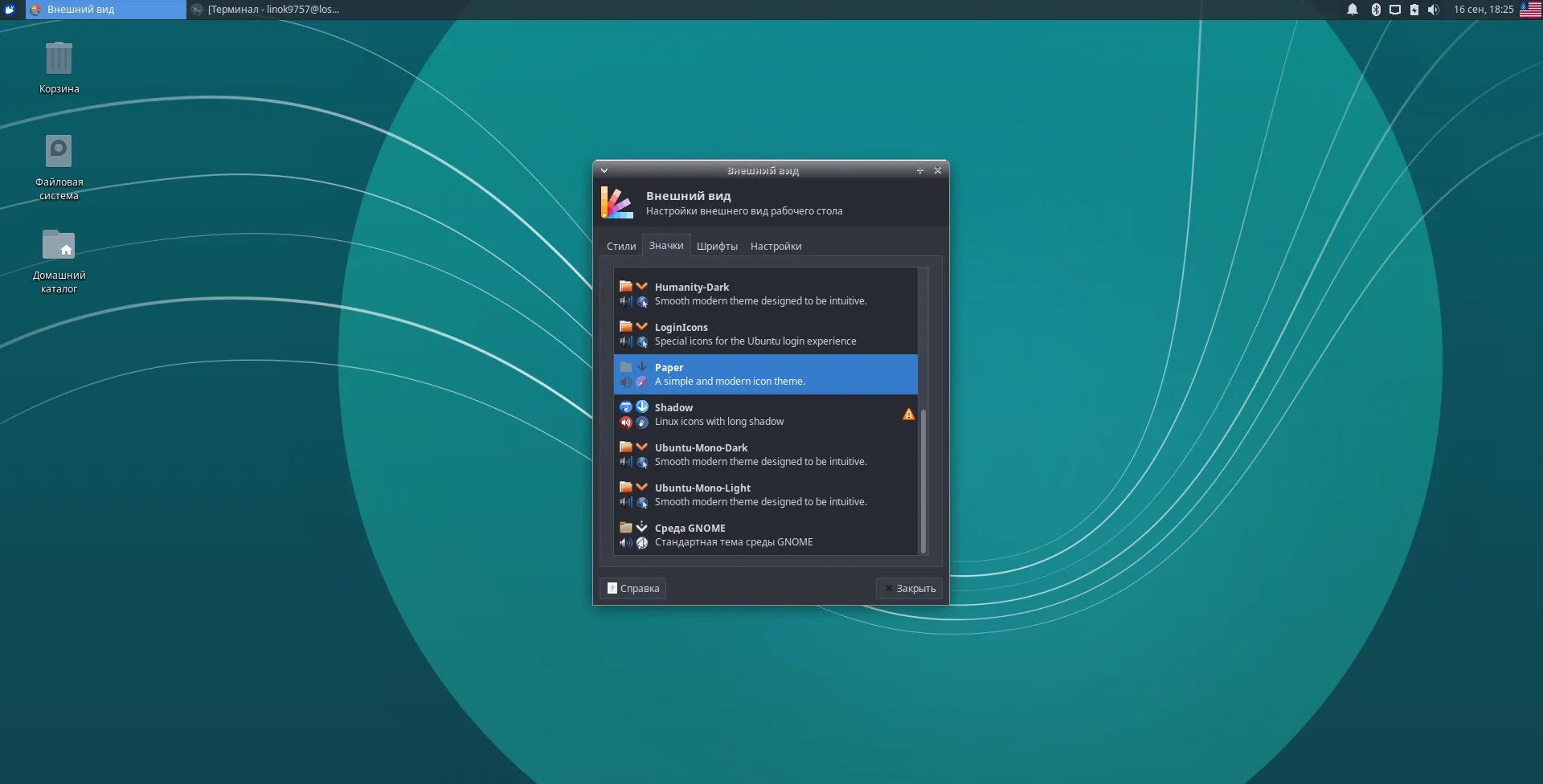1543x784 pixels.
Task: Select the Среда GNOME icon theme
Action: 766,535
